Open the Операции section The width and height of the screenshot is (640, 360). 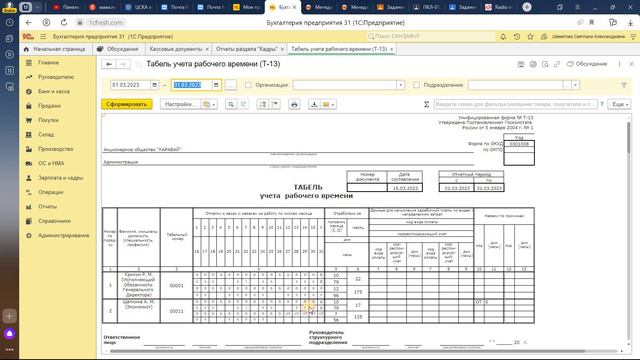click(51, 192)
